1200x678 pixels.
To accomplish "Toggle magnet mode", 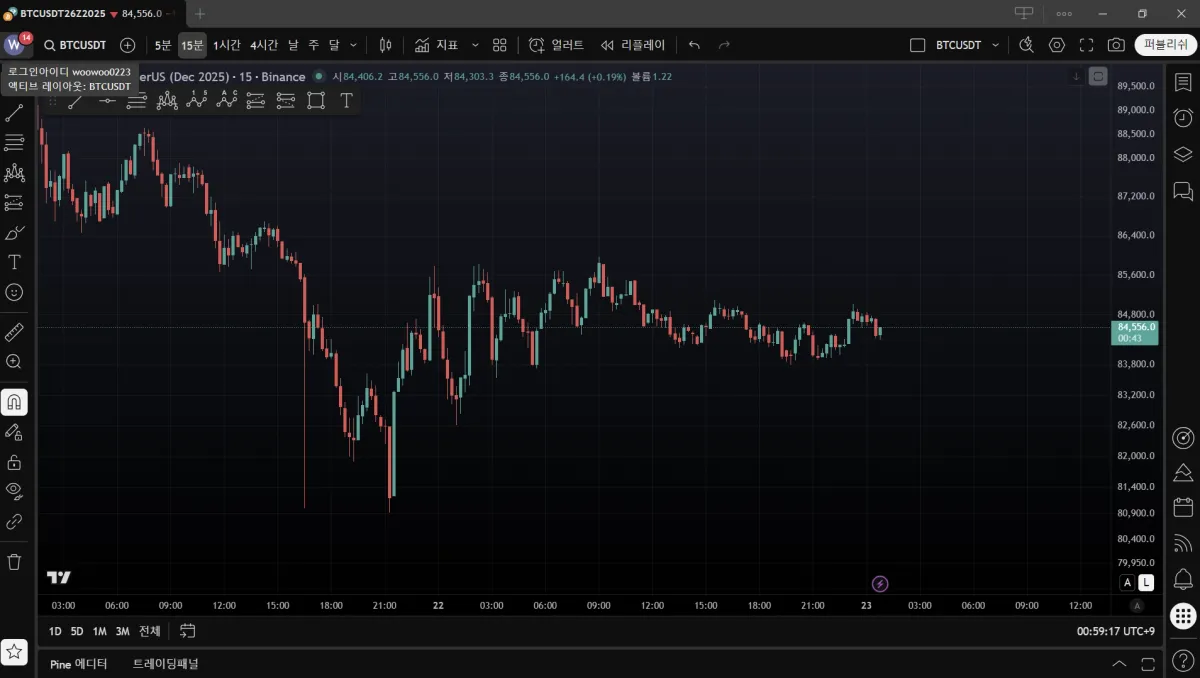I will 14,402.
